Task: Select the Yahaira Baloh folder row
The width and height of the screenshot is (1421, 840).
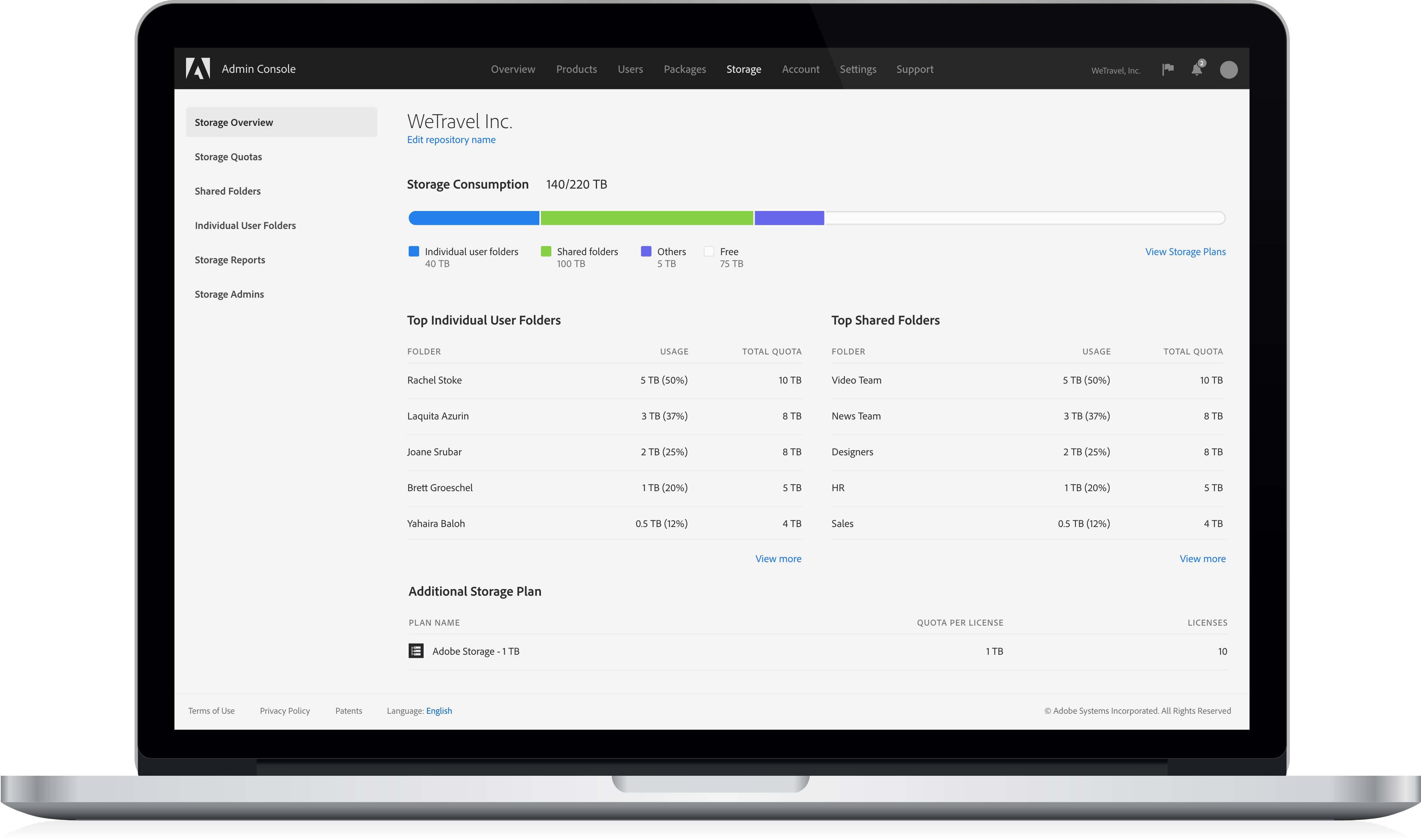Action: pos(604,524)
